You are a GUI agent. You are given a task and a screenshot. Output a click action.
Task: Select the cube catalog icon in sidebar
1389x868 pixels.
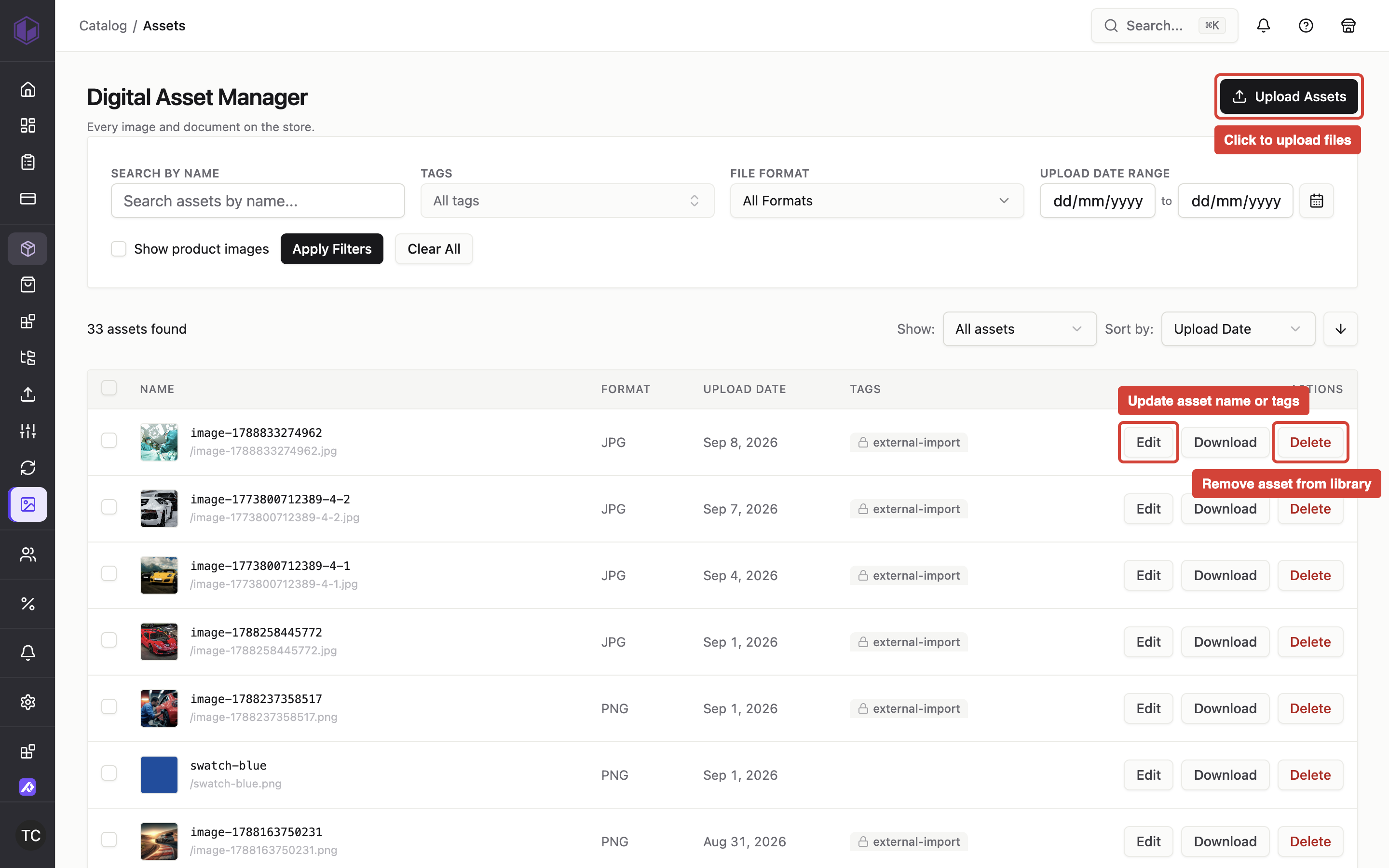point(27,248)
